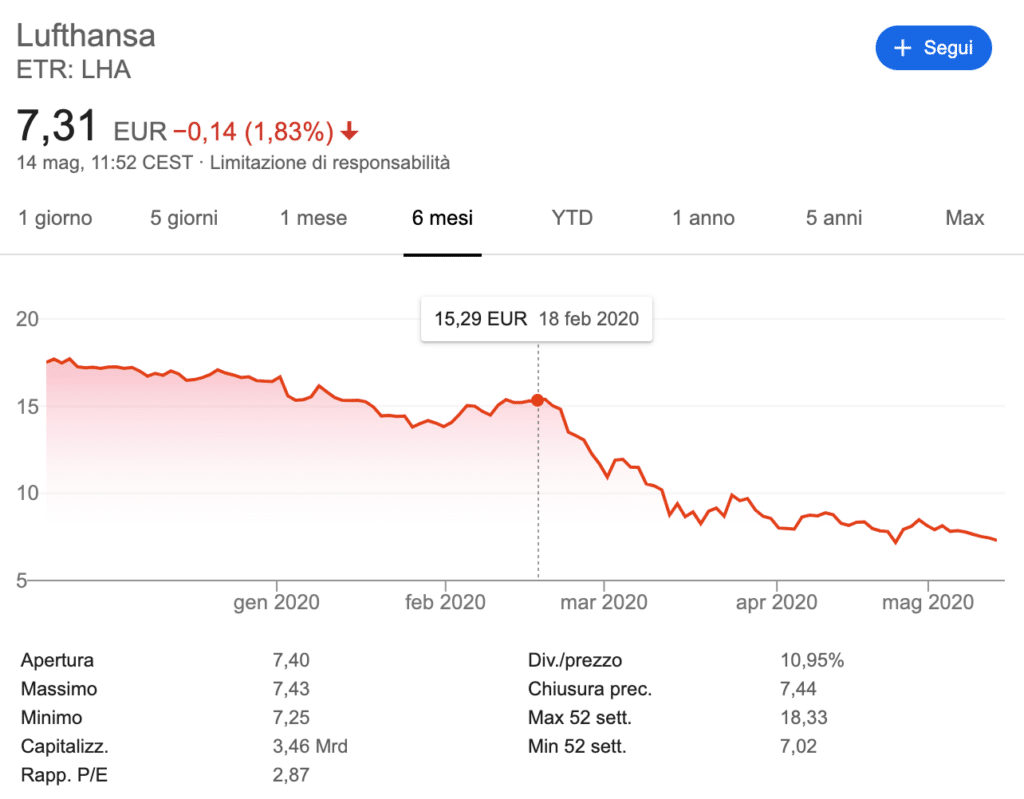
Task: Click the red down arrow price indicator
Action: pyautogui.click(x=349, y=131)
